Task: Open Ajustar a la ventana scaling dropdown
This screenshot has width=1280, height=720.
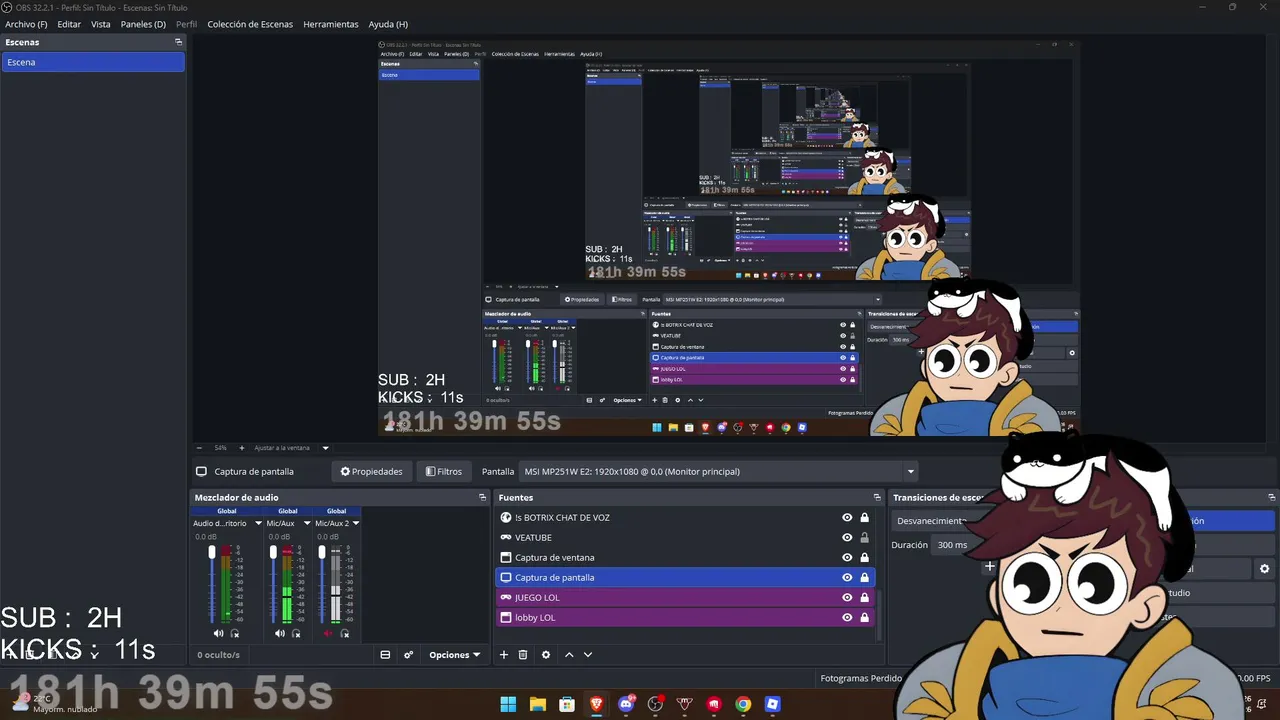Action: pyautogui.click(x=292, y=448)
